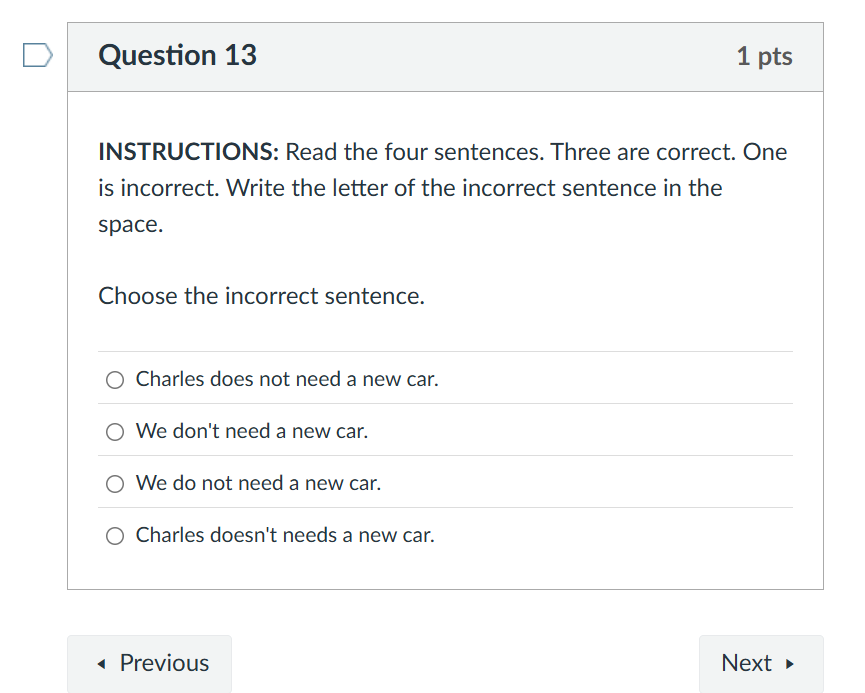
Task: Go to the Previous question
Action: click(149, 663)
